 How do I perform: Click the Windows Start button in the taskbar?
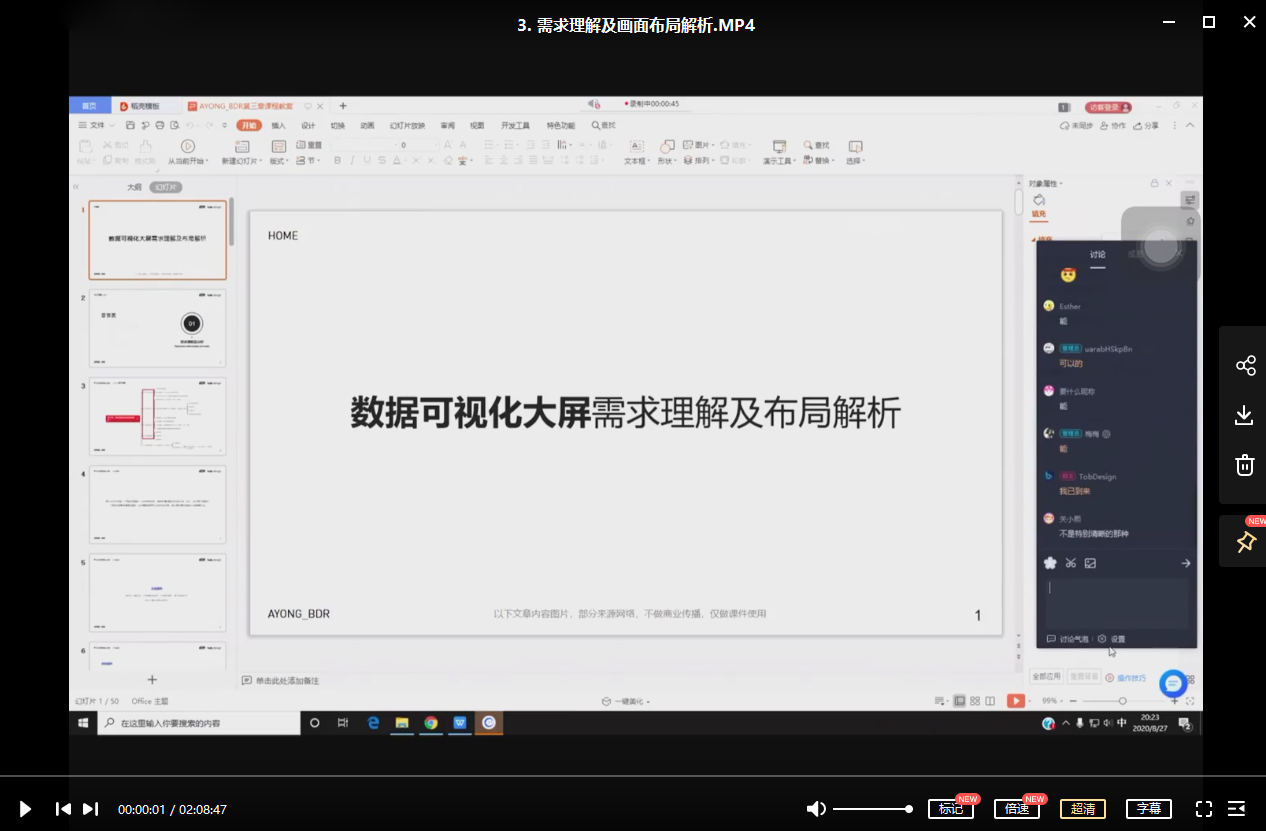coord(83,722)
